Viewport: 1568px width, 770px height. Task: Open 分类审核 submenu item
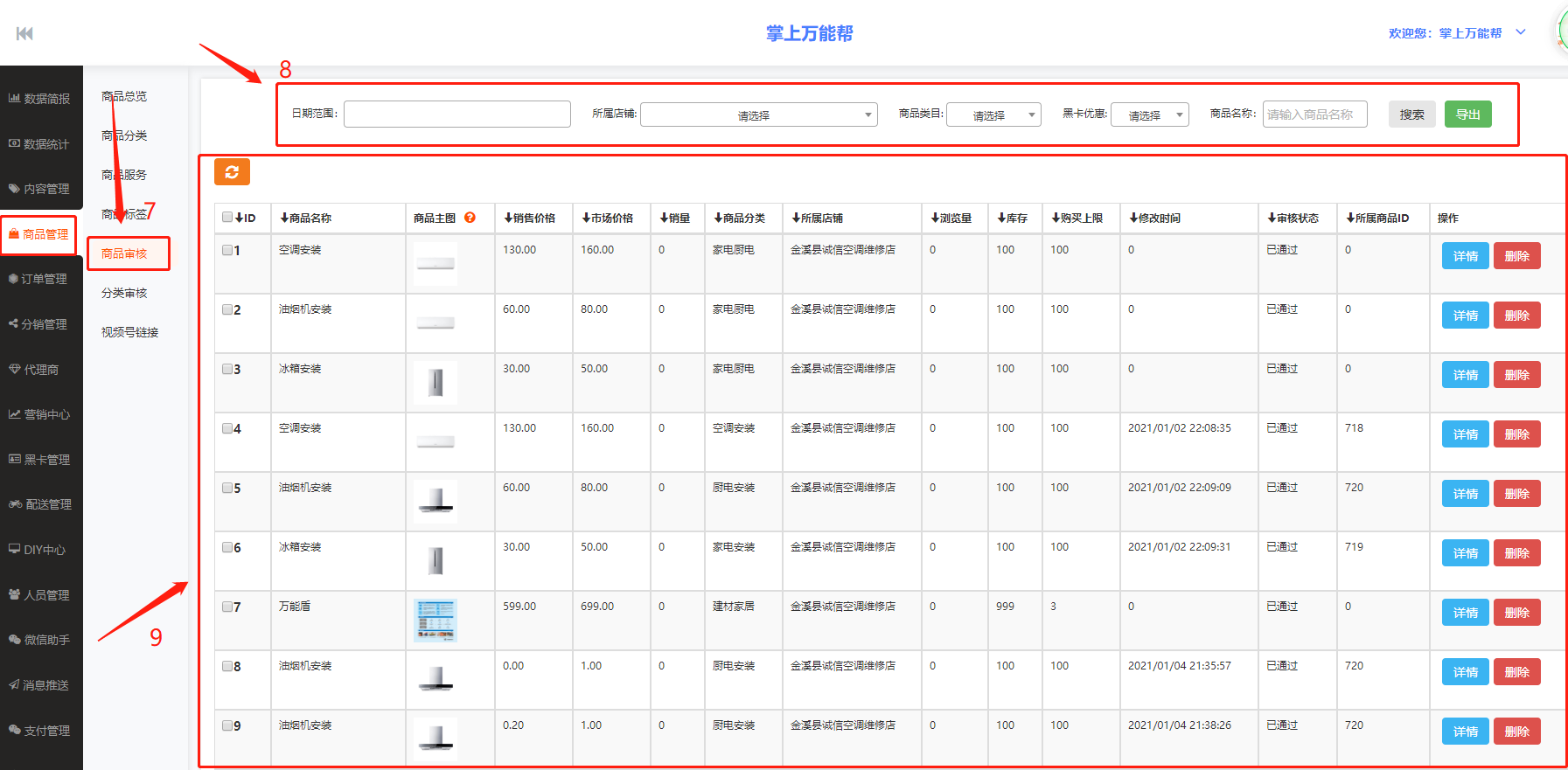point(124,293)
